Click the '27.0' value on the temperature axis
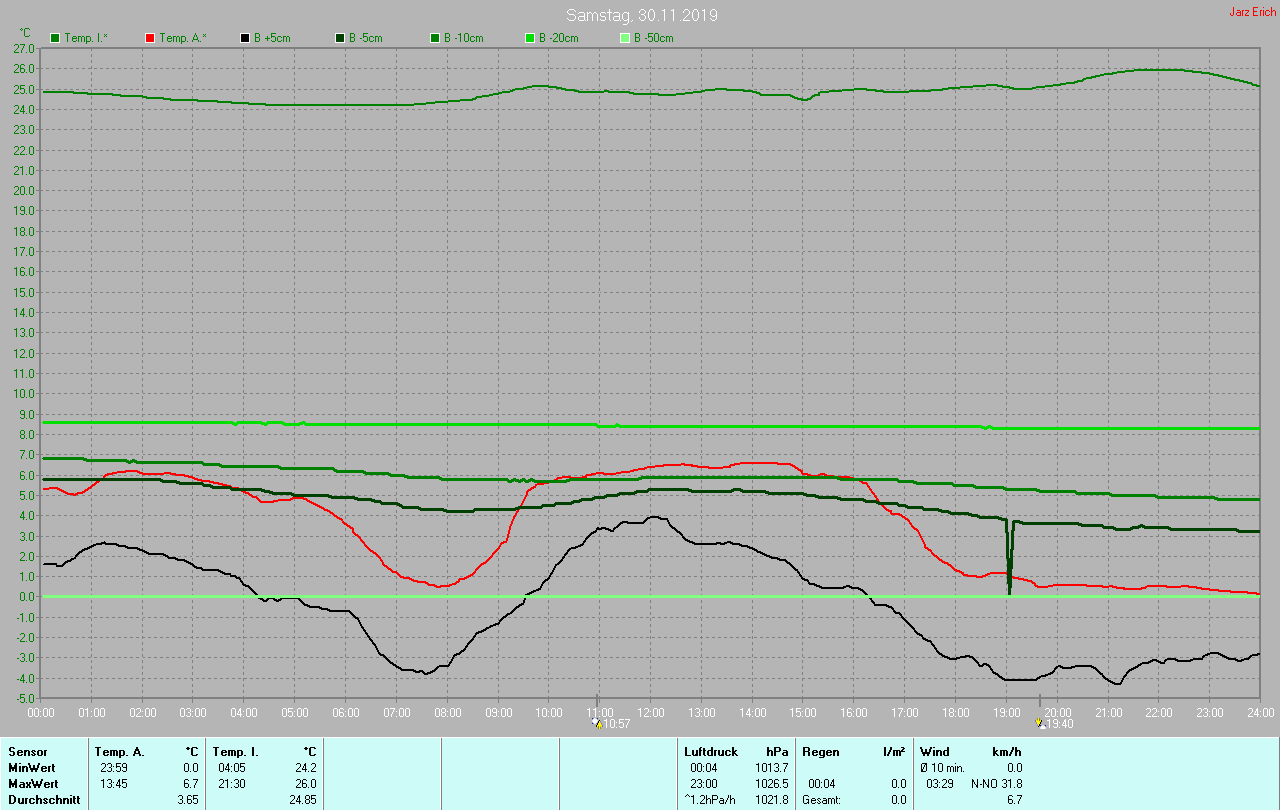 tap(25, 48)
